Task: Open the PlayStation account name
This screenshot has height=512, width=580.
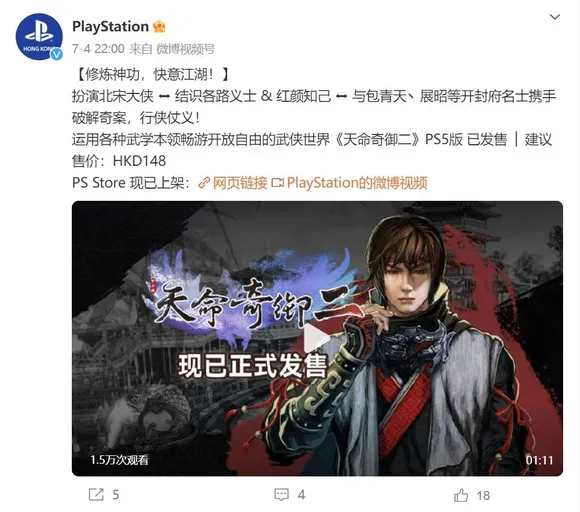Action: (110, 27)
